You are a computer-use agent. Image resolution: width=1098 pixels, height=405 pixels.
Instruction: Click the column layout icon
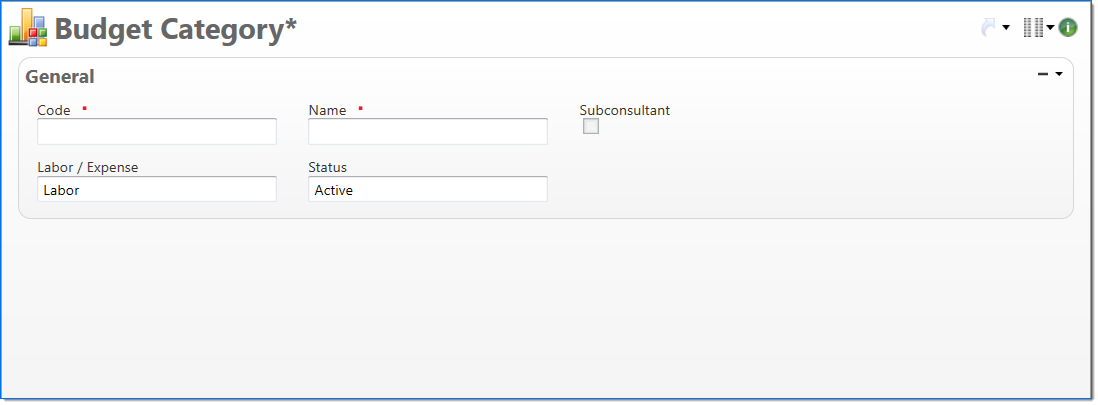pos(1033,28)
